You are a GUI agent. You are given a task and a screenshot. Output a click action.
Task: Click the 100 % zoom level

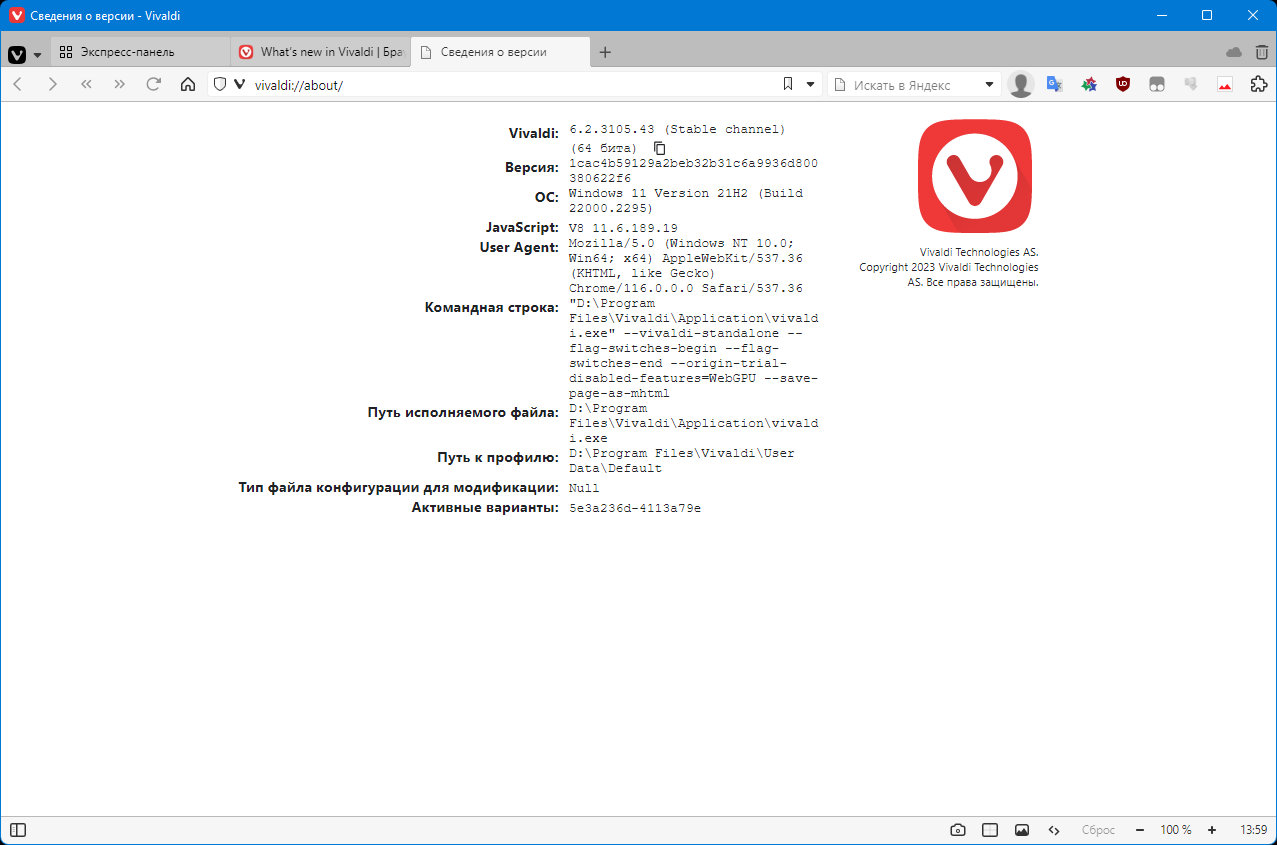[x=1176, y=830]
